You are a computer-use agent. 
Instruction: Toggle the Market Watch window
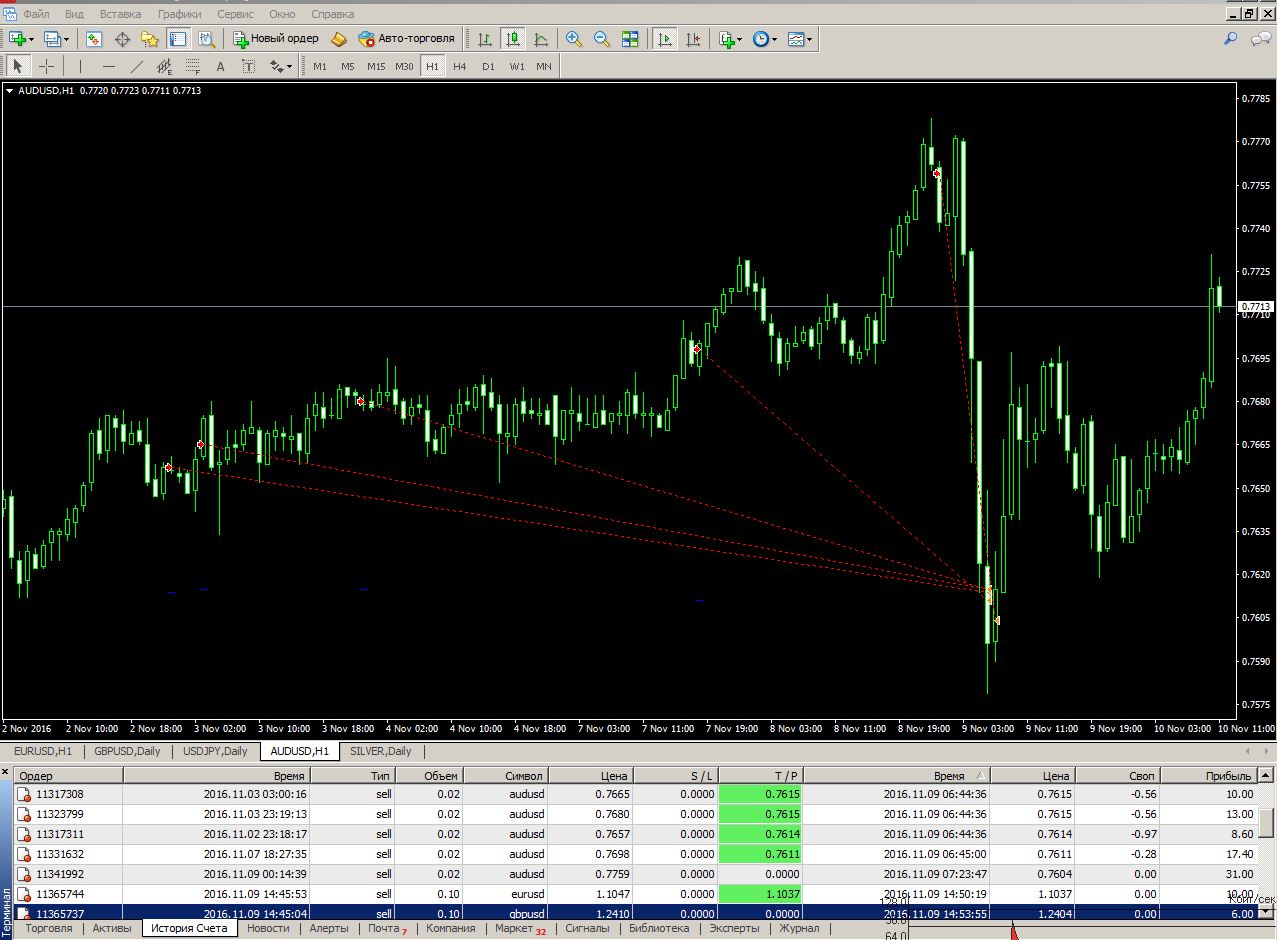(94, 39)
